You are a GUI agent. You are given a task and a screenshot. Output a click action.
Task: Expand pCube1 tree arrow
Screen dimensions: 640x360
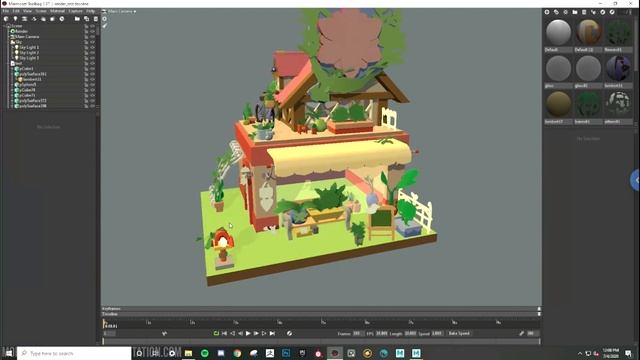click(x=12, y=69)
